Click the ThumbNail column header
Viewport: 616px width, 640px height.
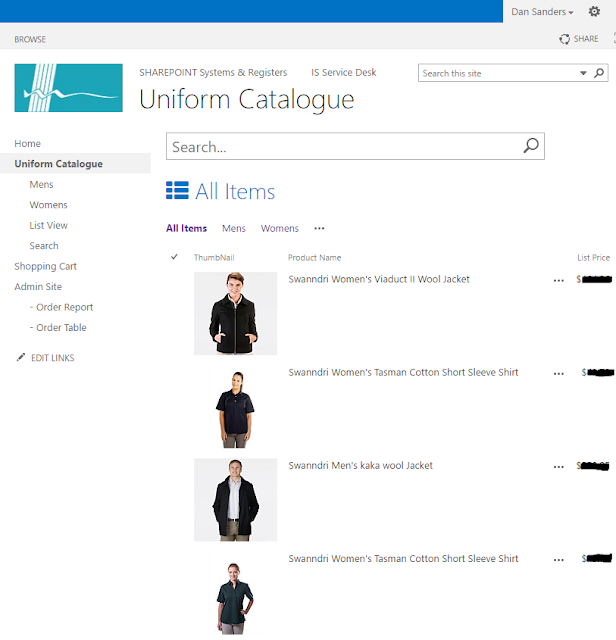[214, 258]
